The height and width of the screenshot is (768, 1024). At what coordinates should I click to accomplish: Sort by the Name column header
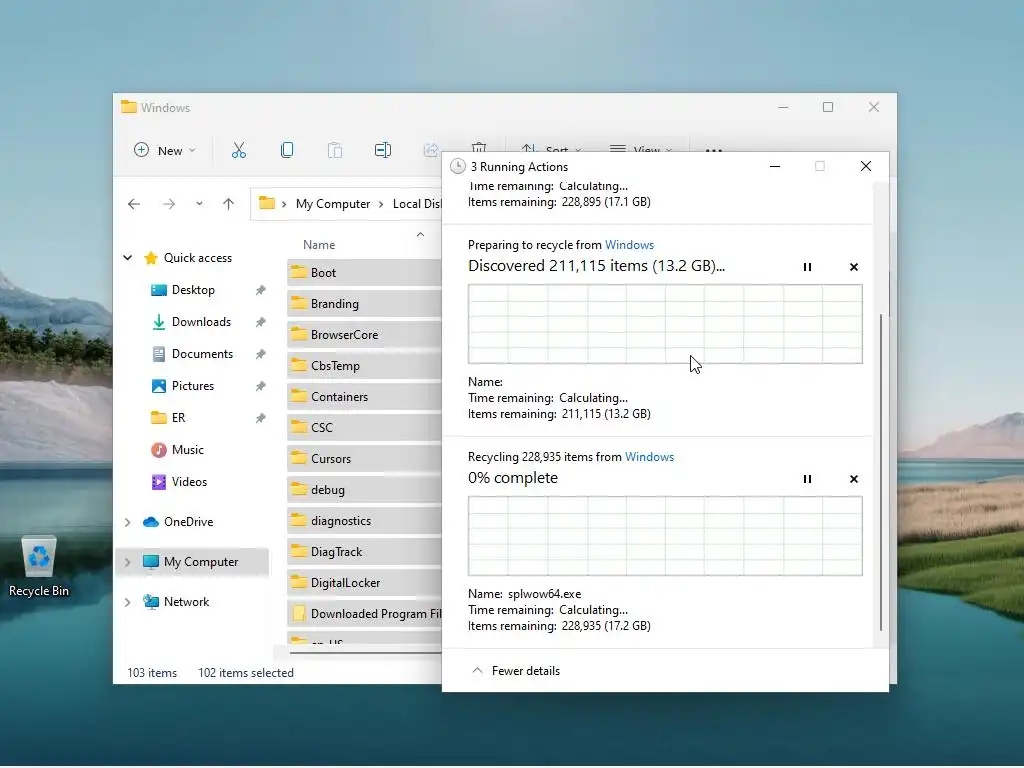pyautogui.click(x=319, y=245)
